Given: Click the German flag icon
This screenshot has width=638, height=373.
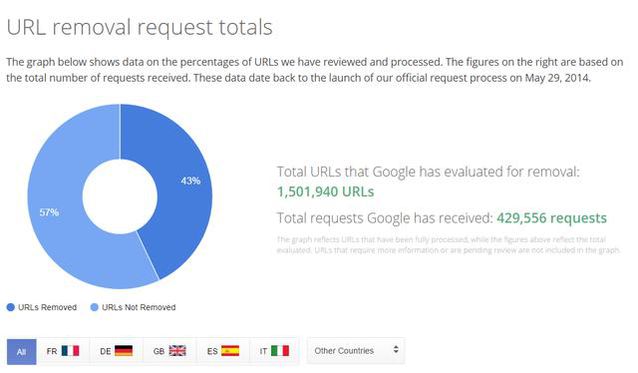Looking at the screenshot, I should point(123,351).
